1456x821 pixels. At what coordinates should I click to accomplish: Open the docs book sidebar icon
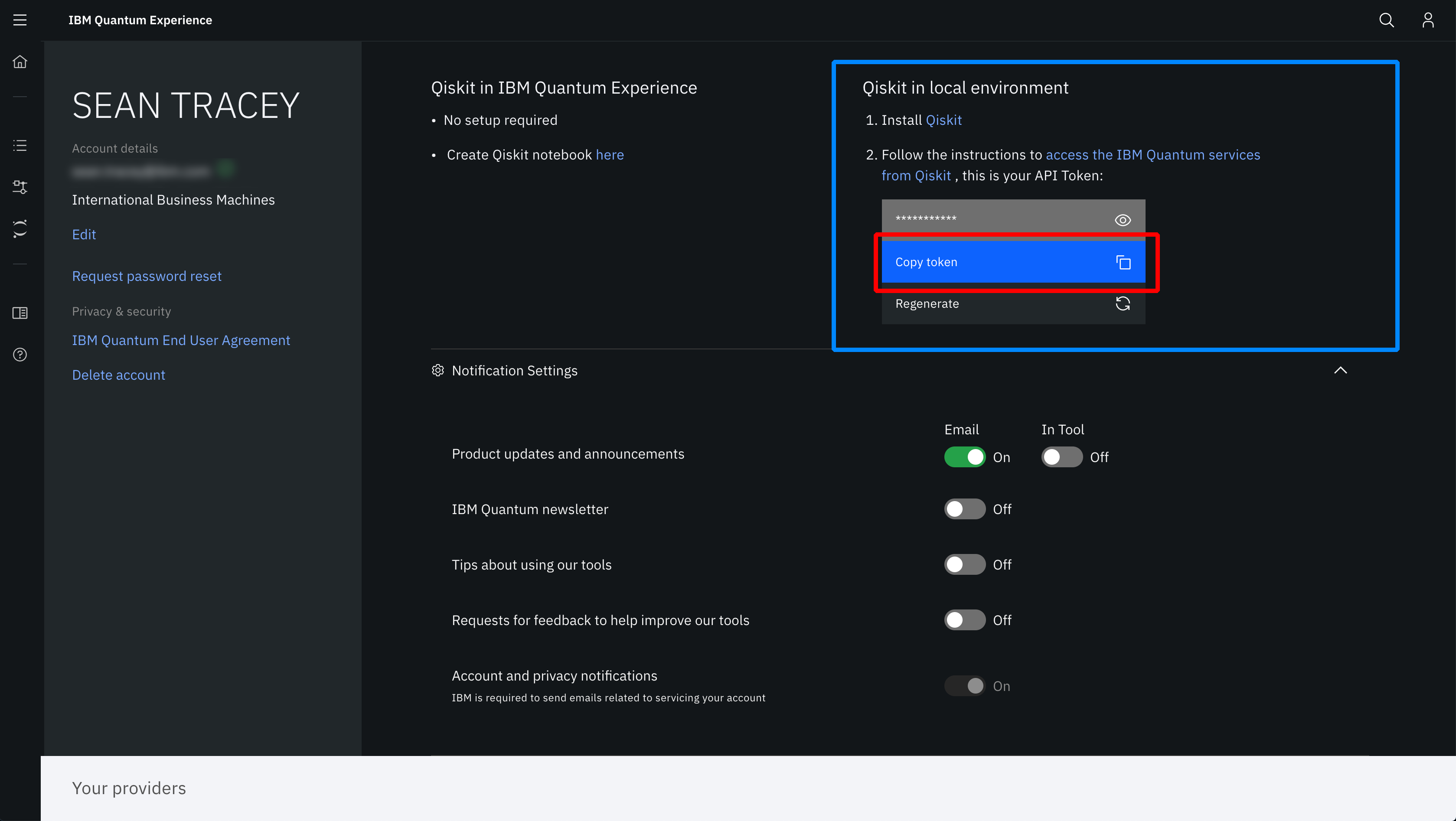point(20,313)
